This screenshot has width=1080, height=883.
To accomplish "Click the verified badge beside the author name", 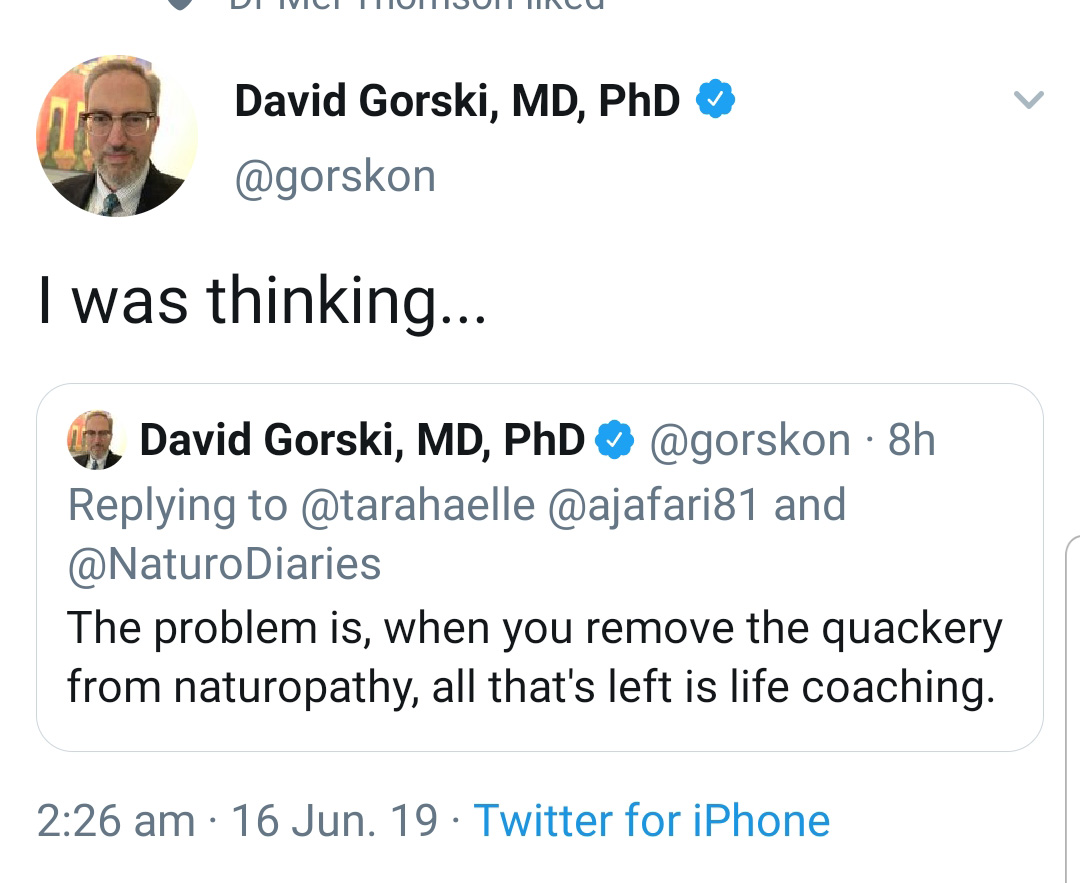I will point(716,100).
